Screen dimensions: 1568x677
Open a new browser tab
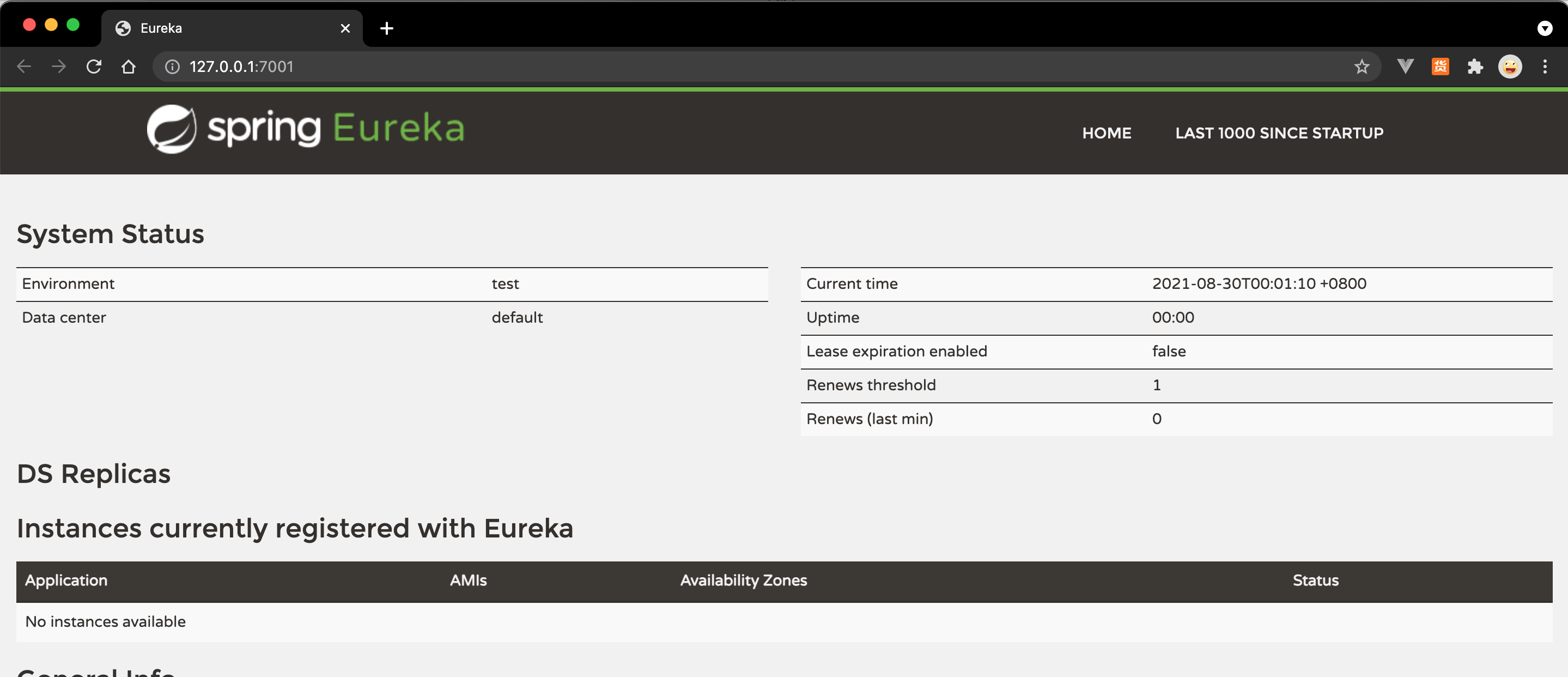[x=386, y=28]
